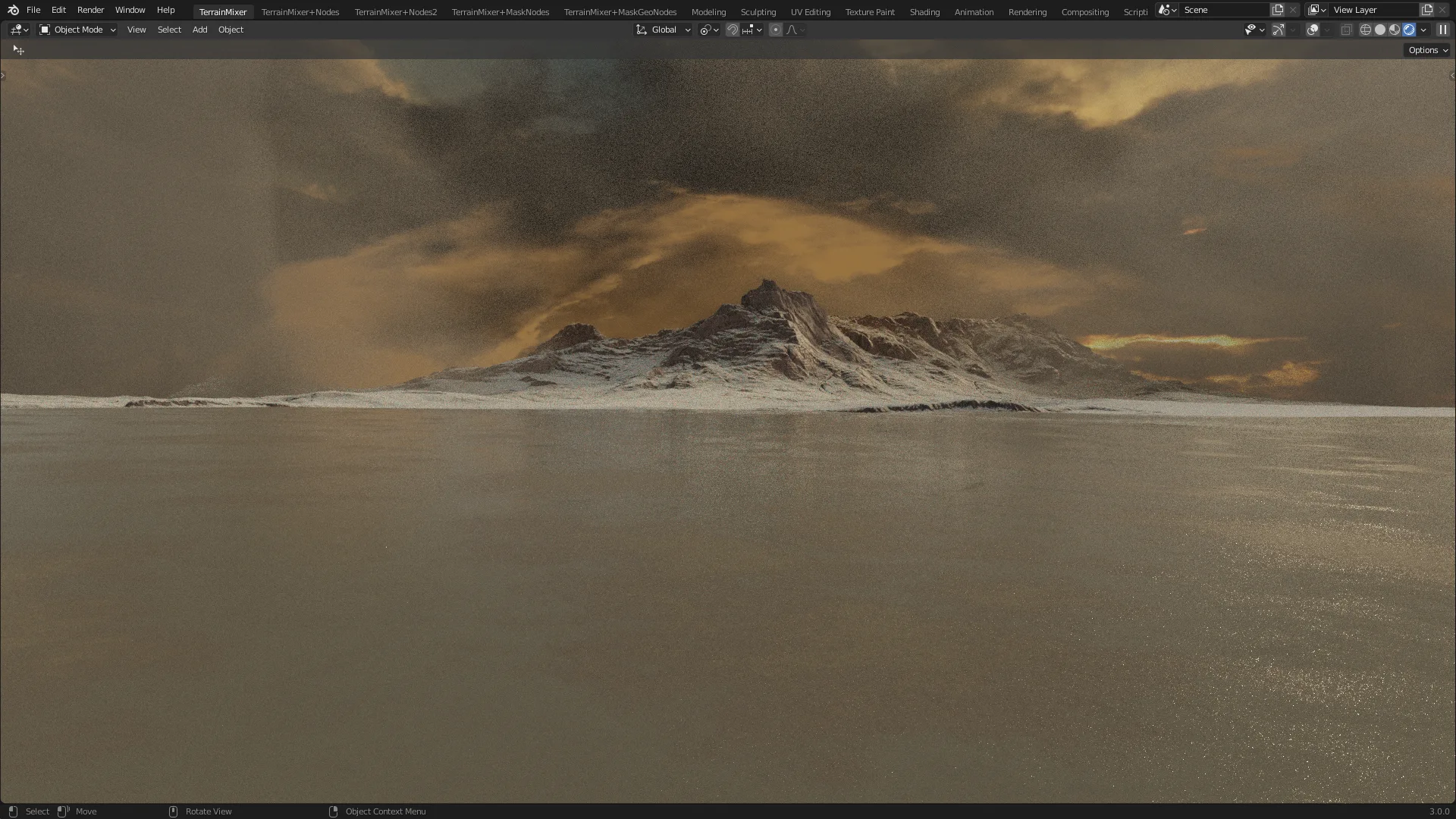The image size is (1456, 819).
Task: Add a new view layer with the copy icon
Action: click(1427, 10)
